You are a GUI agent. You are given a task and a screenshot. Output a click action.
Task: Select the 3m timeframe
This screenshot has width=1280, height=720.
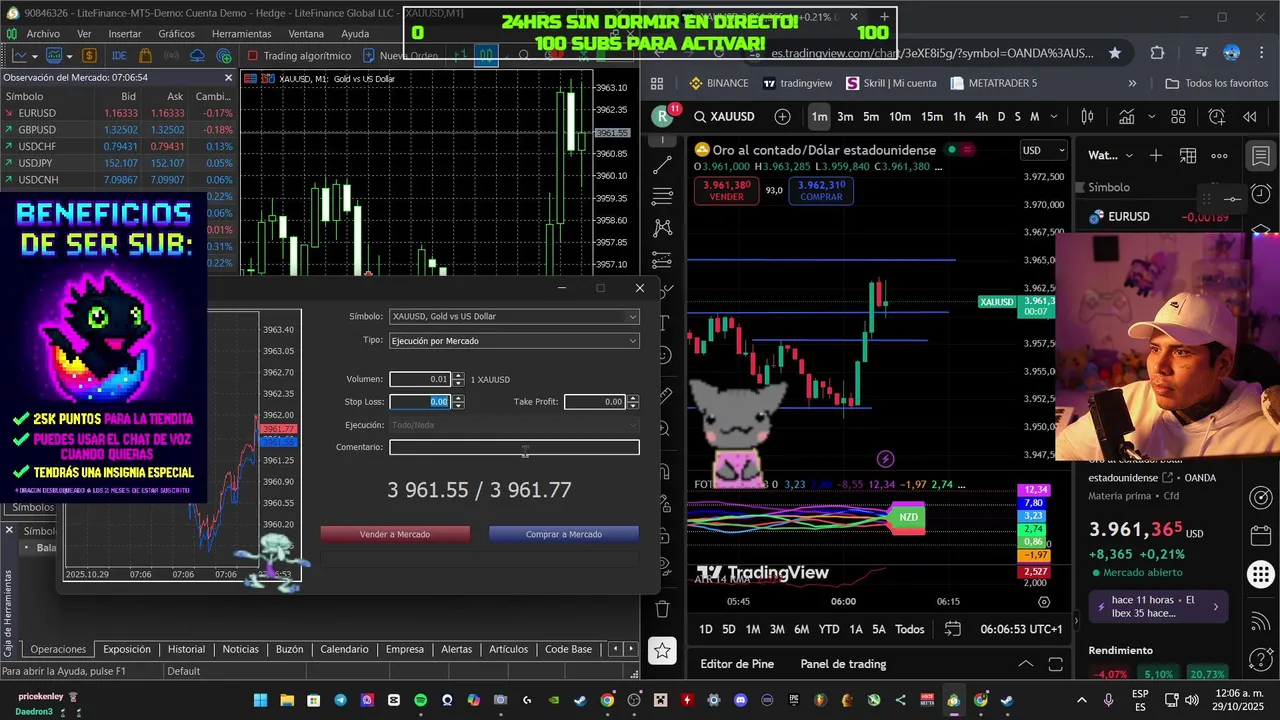[845, 116]
